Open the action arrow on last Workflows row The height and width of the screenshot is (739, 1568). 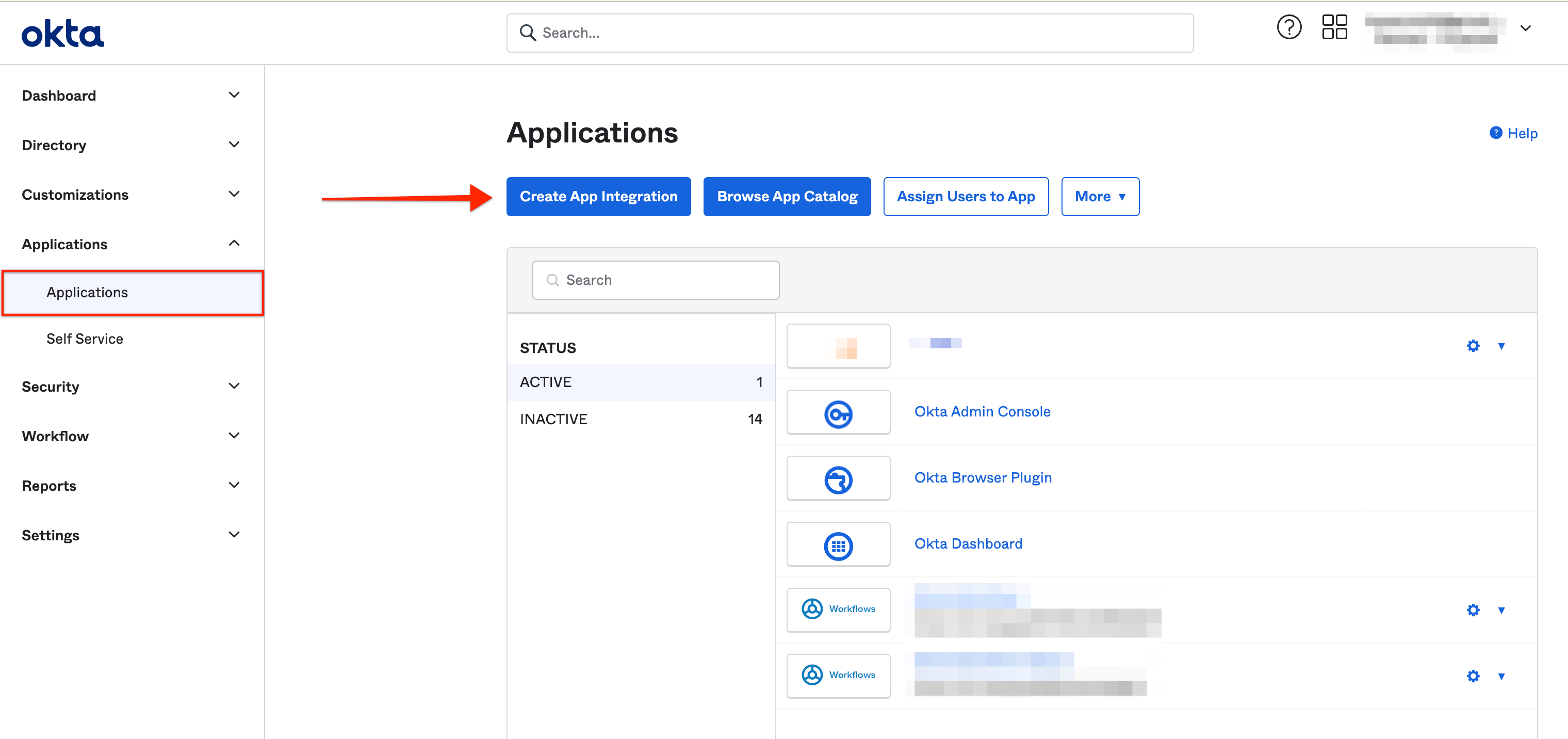1501,676
